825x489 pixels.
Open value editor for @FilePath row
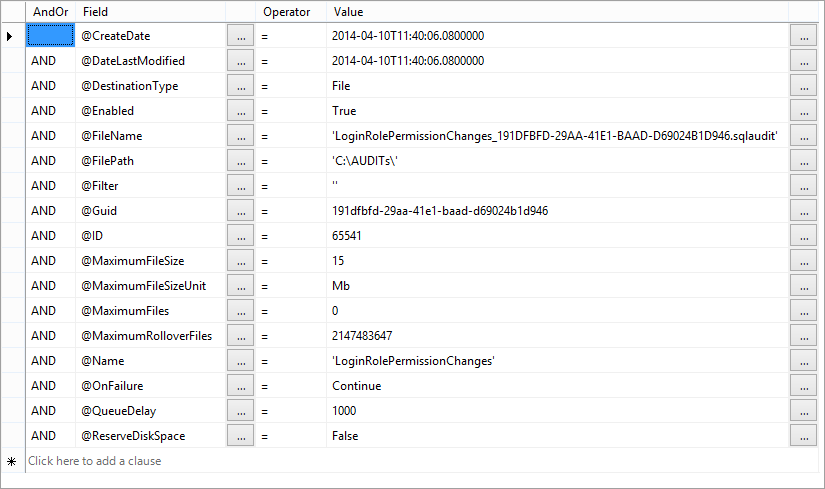click(803, 161)
